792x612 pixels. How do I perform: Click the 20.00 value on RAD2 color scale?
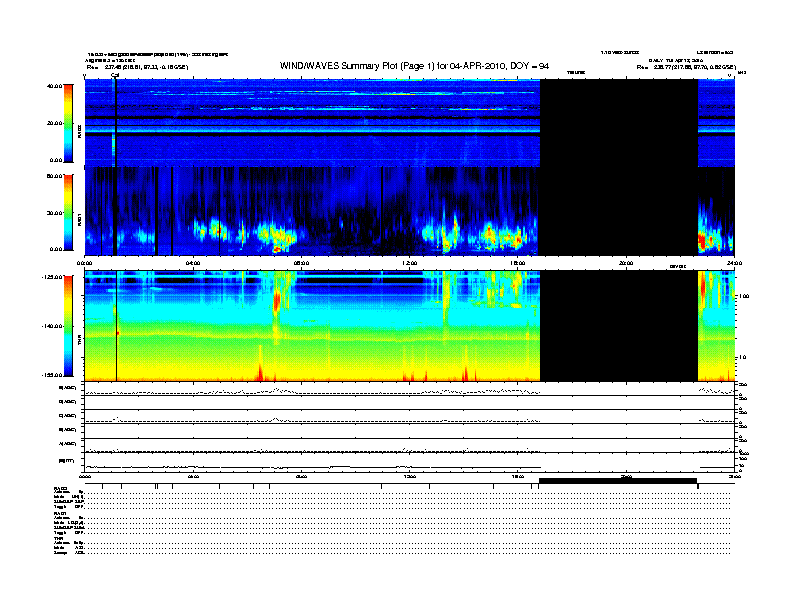click(54, 123)
